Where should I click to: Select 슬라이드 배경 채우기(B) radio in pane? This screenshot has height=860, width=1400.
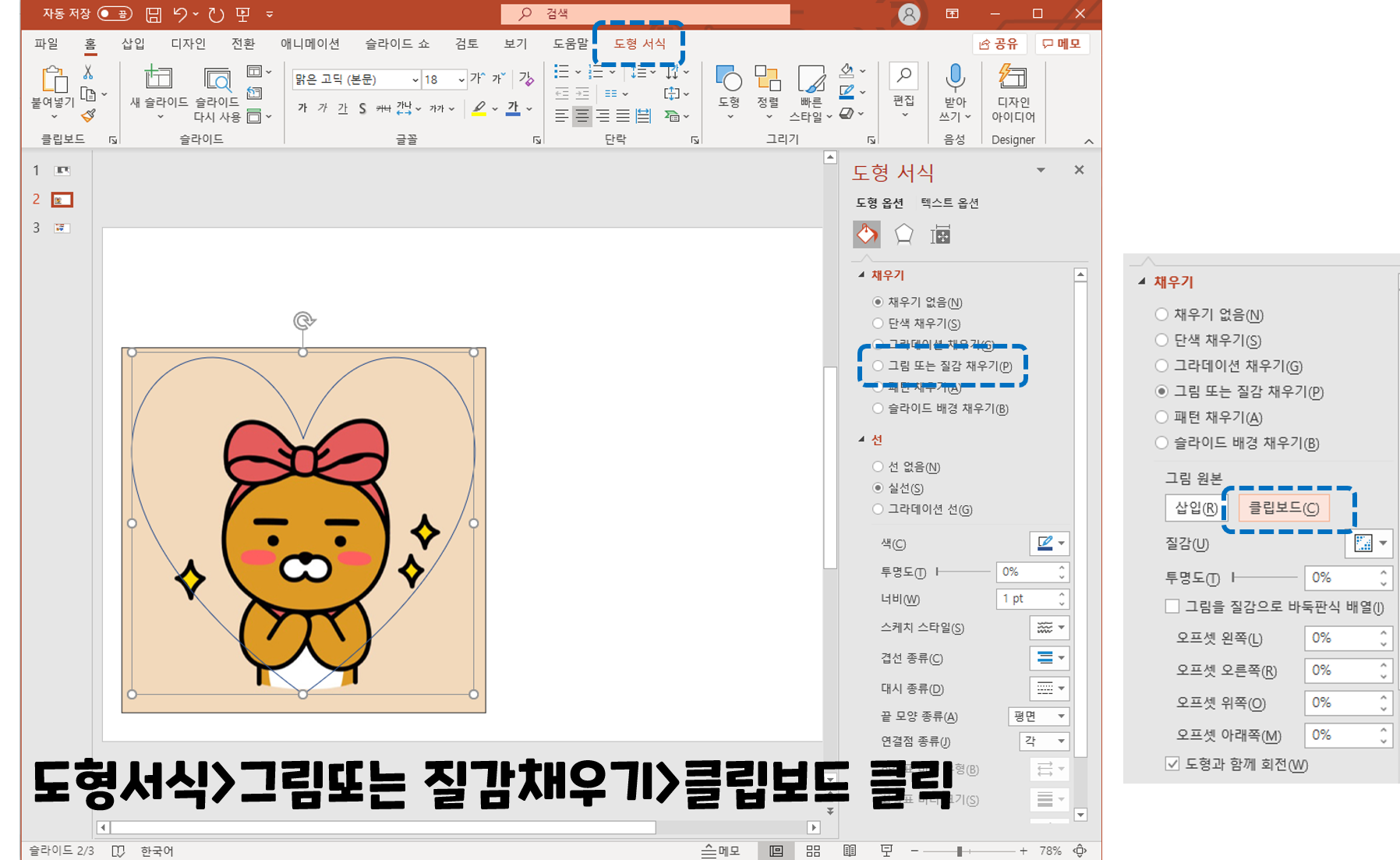click(x=878, y=409)
